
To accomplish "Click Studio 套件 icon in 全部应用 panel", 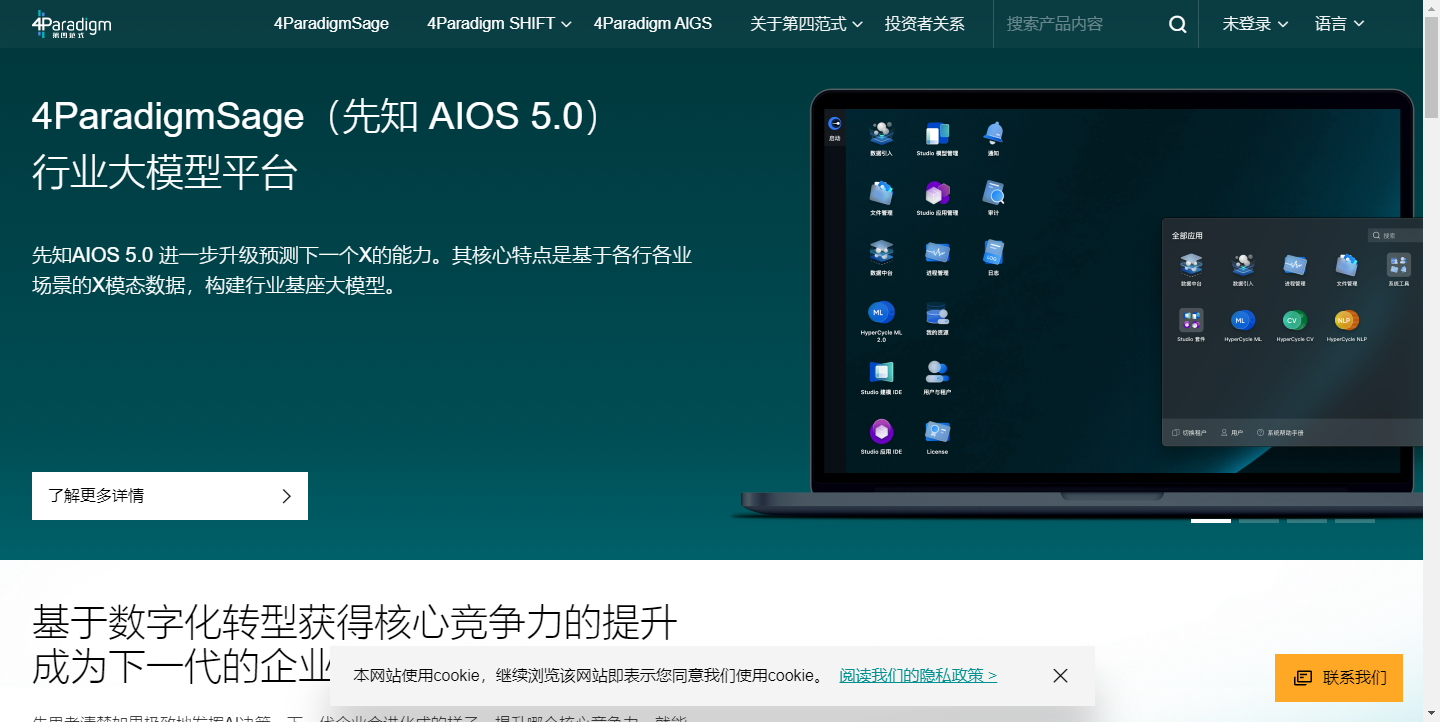I will [x=1191, y=320].
